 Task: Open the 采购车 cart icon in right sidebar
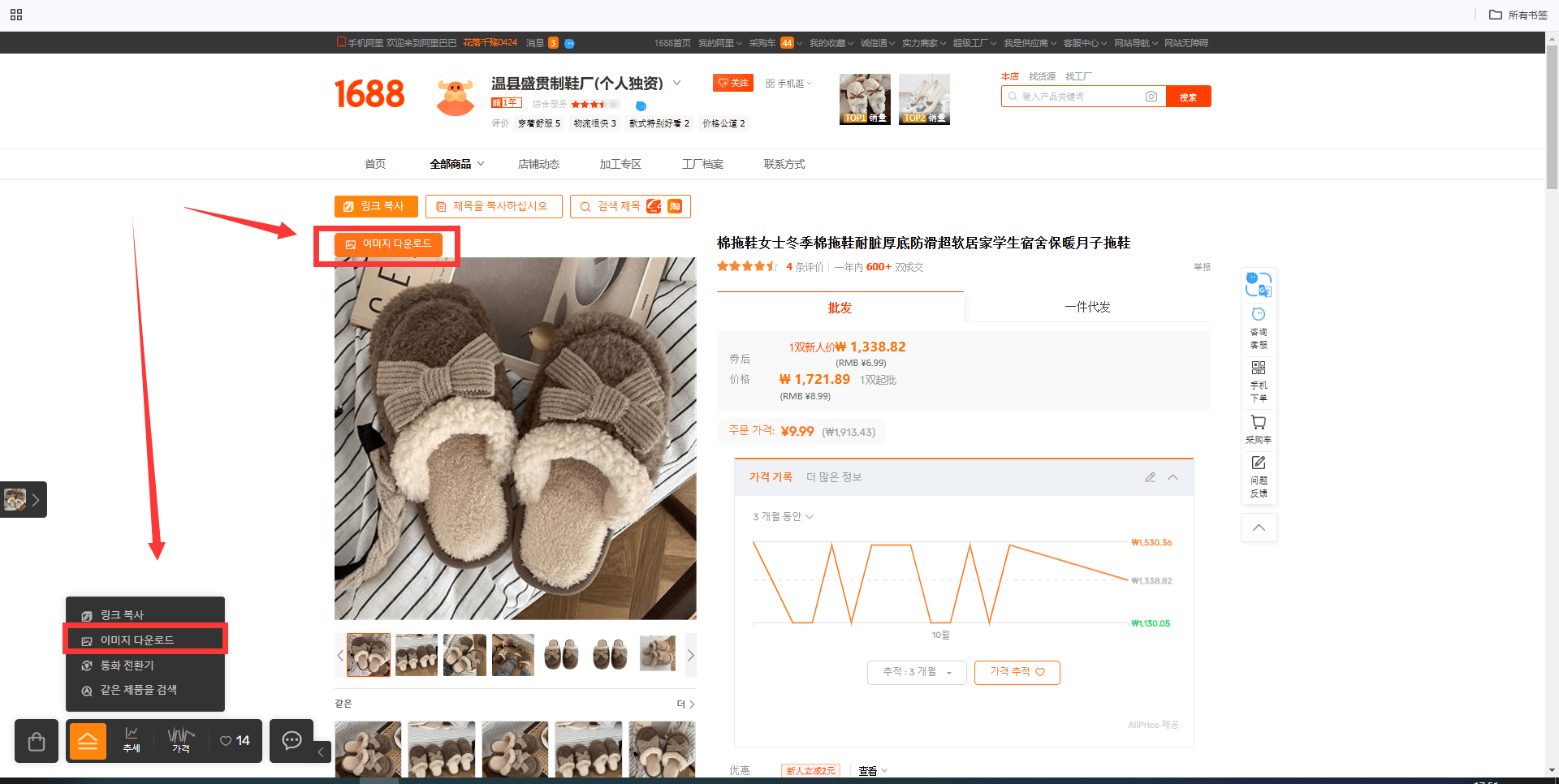[1259, 429]
